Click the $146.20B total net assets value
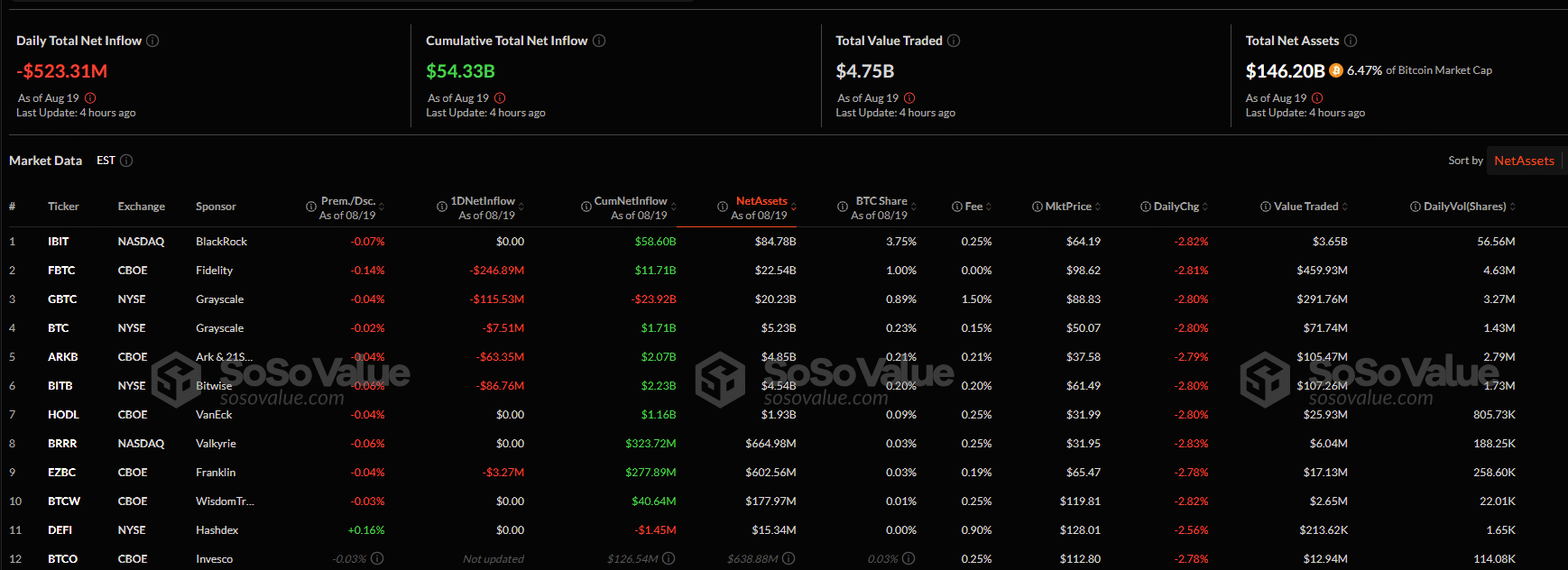 pyautogui.click(x=1285, y=71)
